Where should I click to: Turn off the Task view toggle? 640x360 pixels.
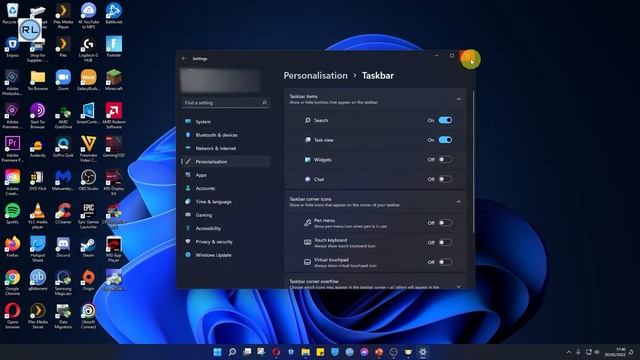tap(445, 140)
